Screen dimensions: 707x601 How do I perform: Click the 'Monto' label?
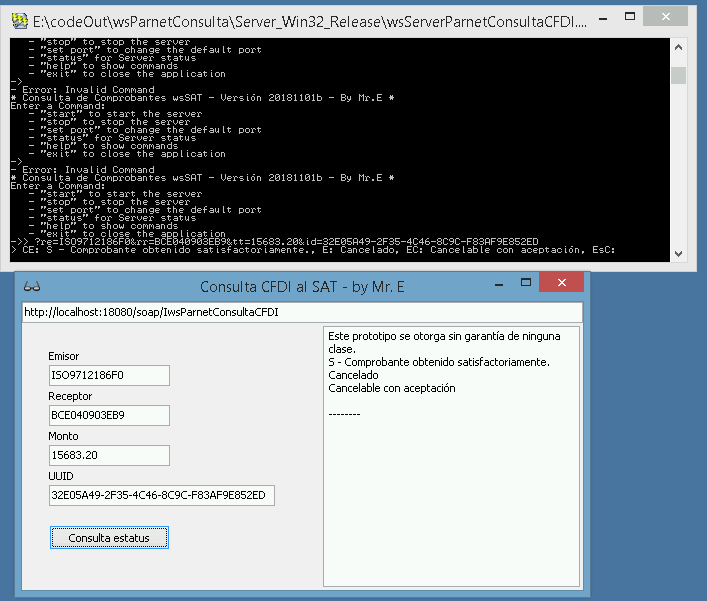[x=63, y=436]
